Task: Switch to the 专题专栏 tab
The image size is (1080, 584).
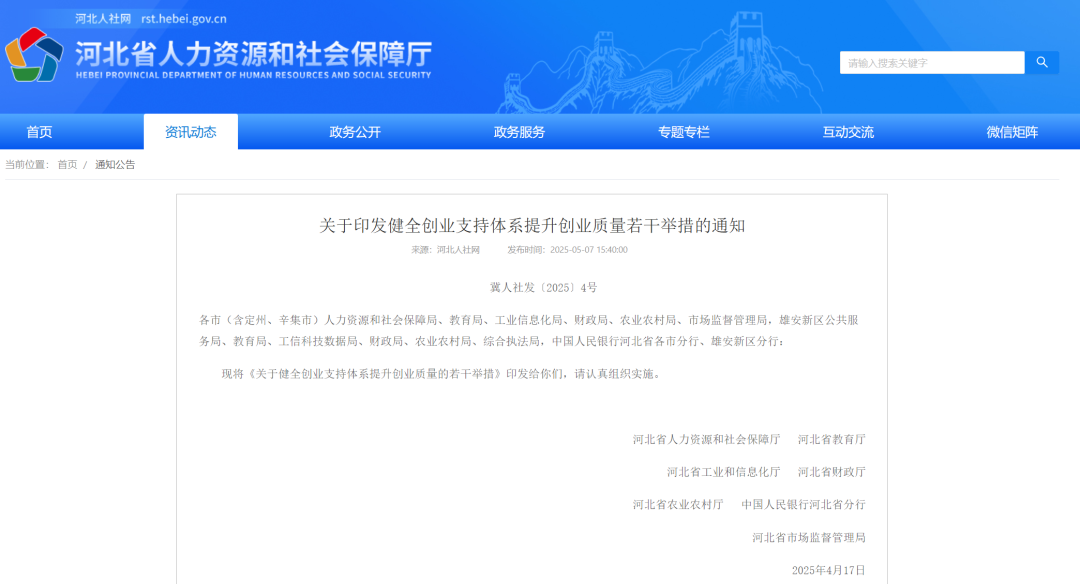Action: (683, 132)
